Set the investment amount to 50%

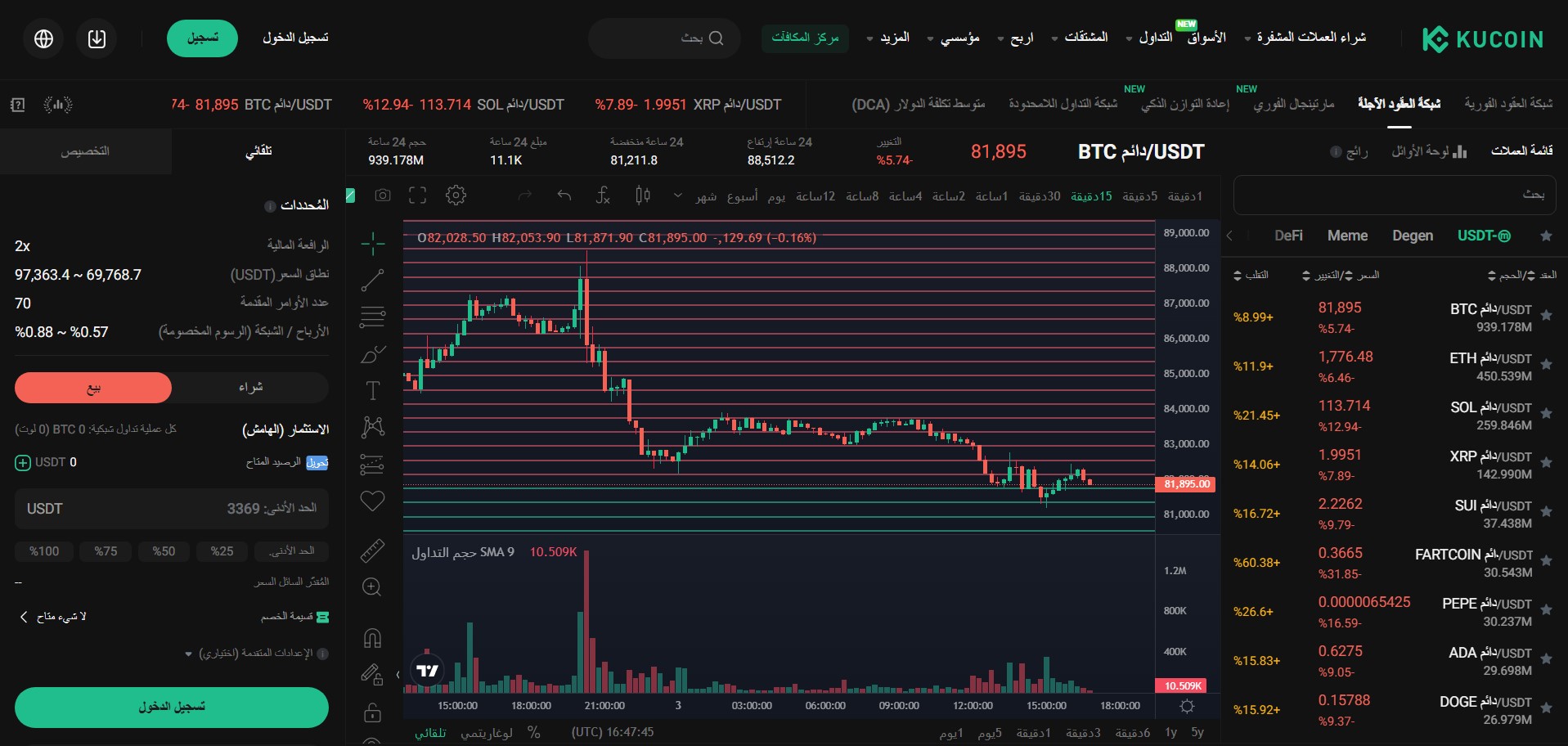tap(164, 551)
